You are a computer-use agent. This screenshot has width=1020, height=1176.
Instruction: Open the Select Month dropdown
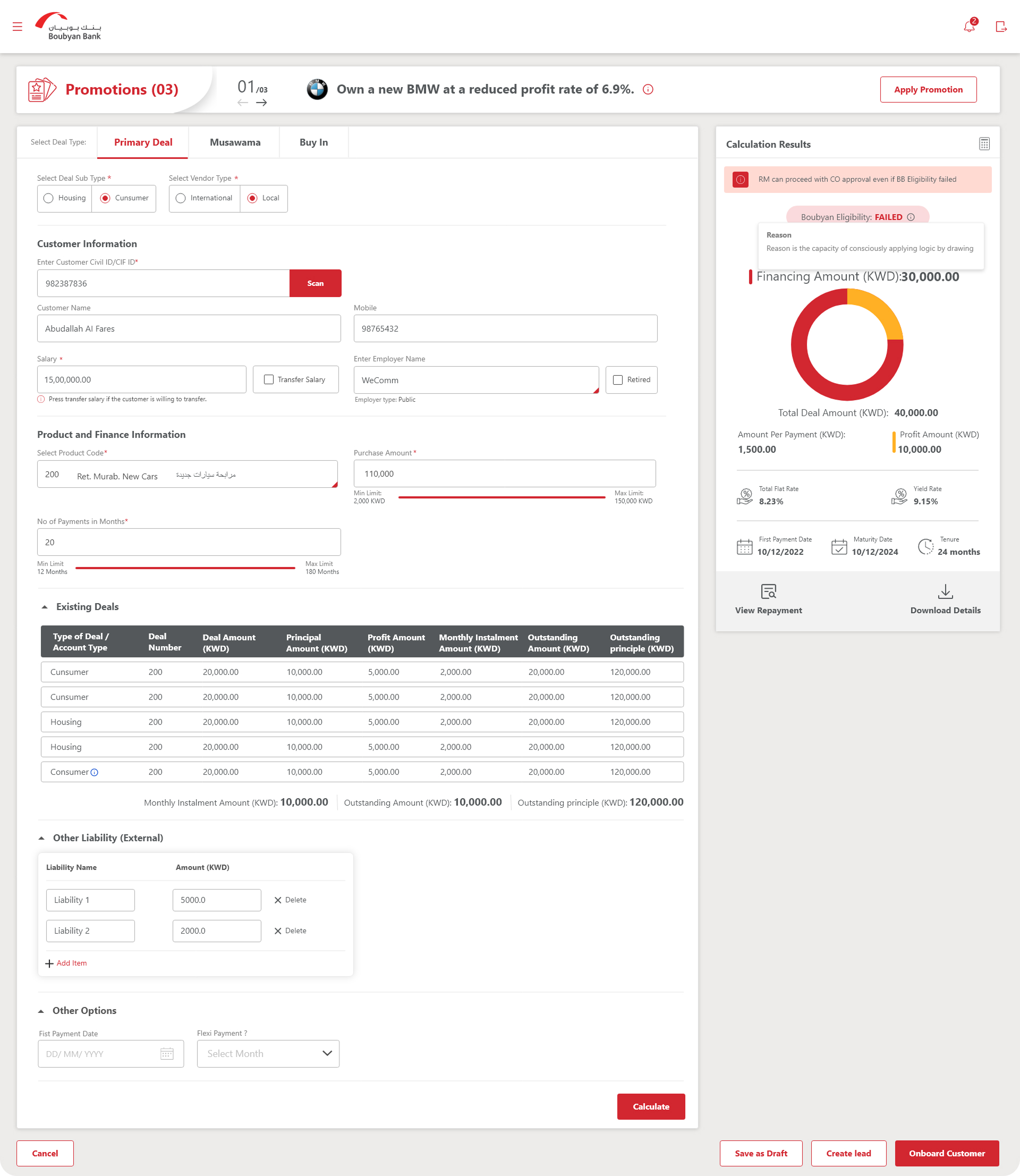click(x=268, y=1054)
